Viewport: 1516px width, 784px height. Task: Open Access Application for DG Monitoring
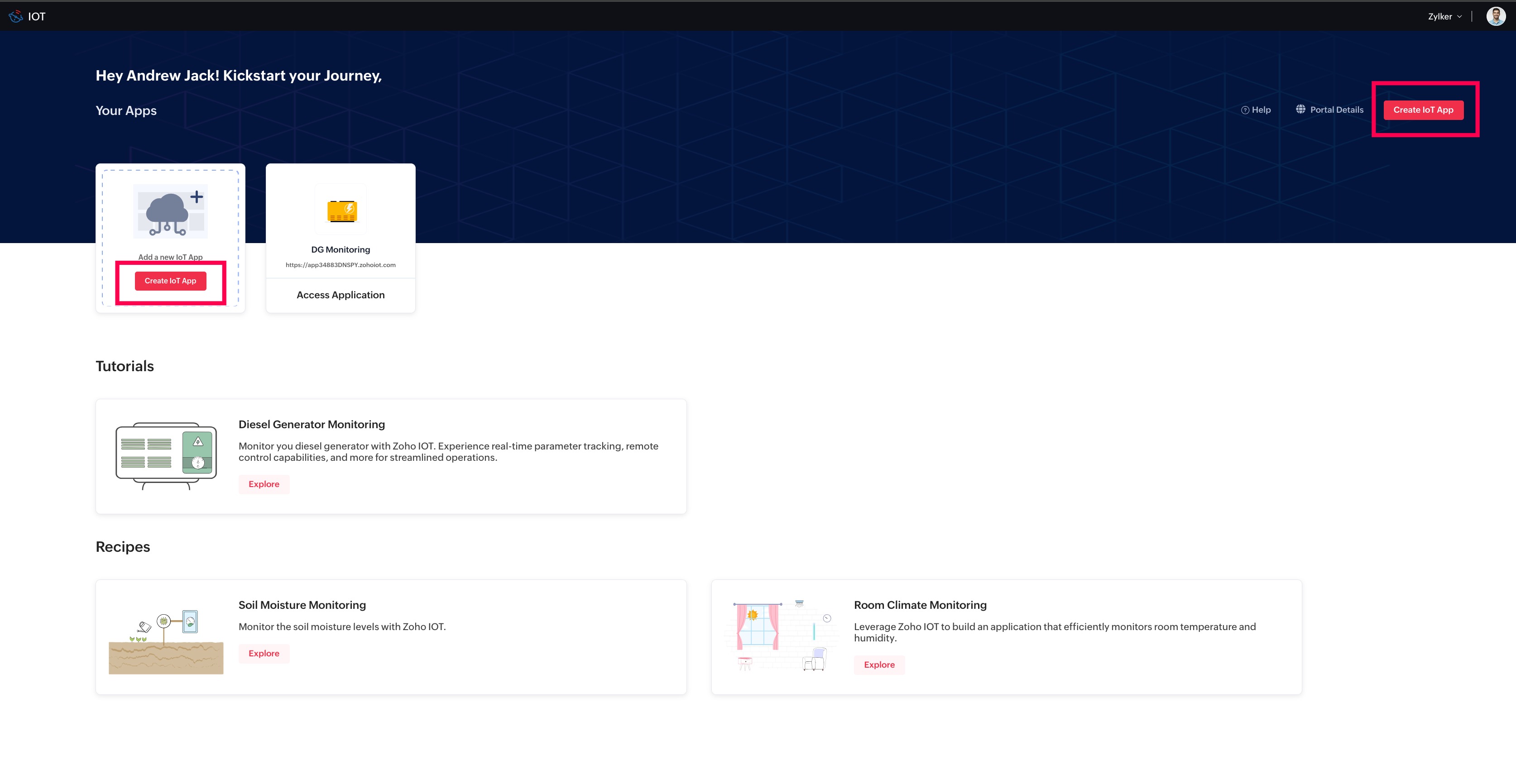[x=340, y=295]
